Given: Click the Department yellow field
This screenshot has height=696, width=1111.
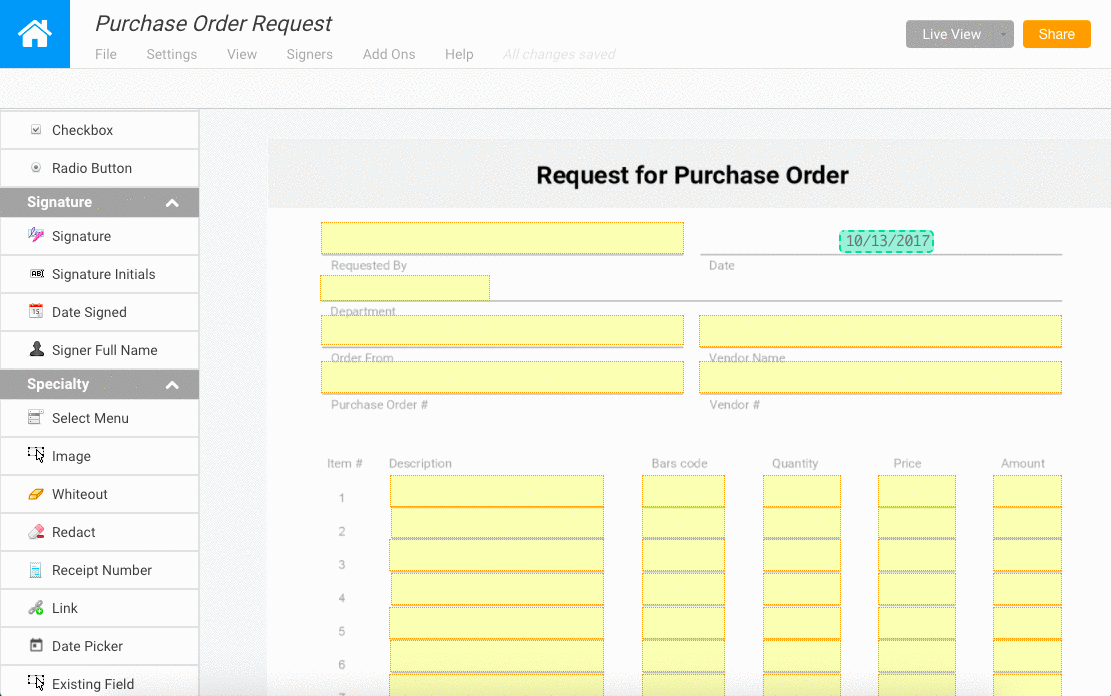Looking at the screenshot, I should coord(405,288).
